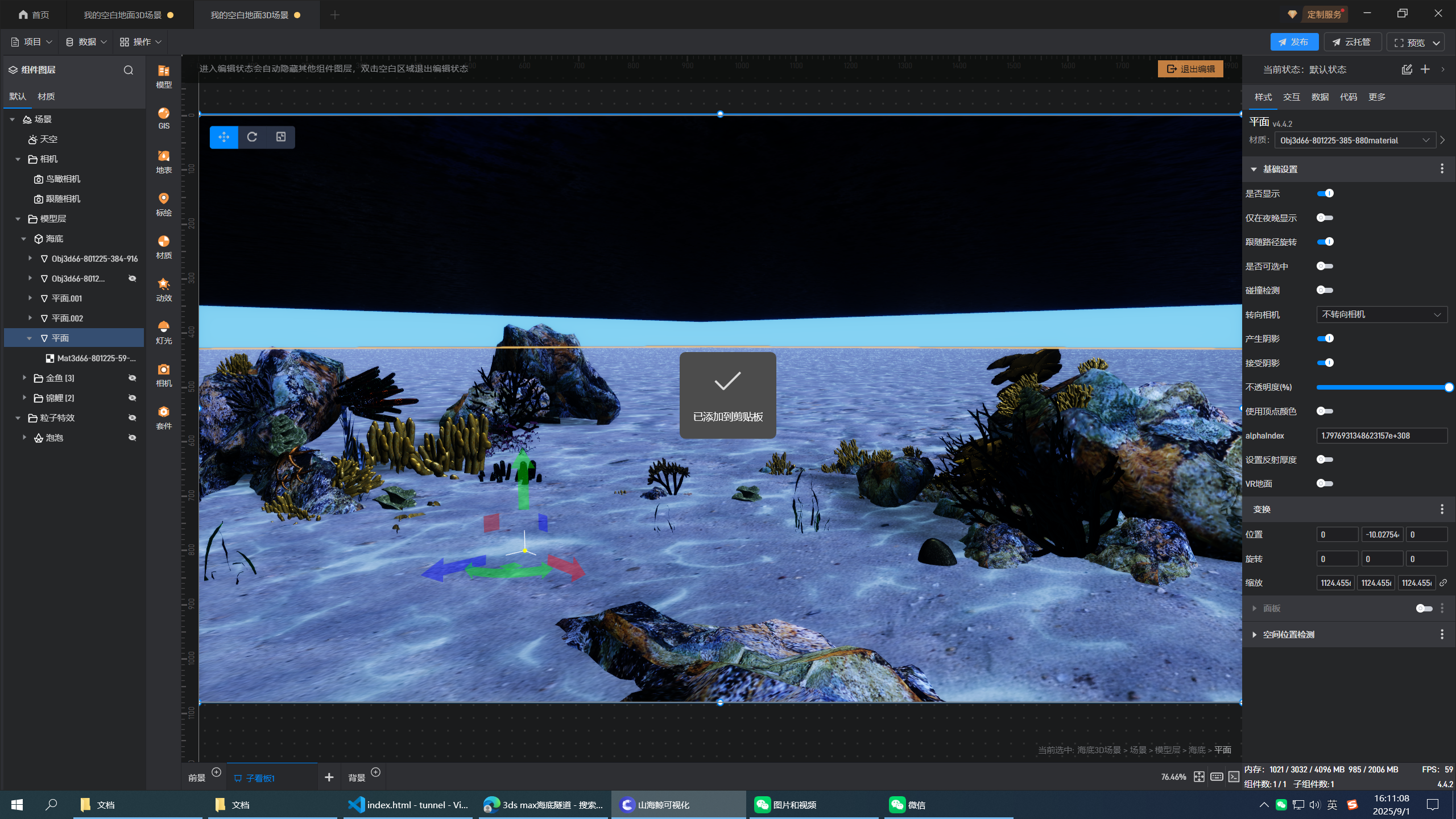Image resolution: width=1456 pixels, height=819 pixels.
Task: Toggle 接受阴影 switch
Action: [1325, 363]
